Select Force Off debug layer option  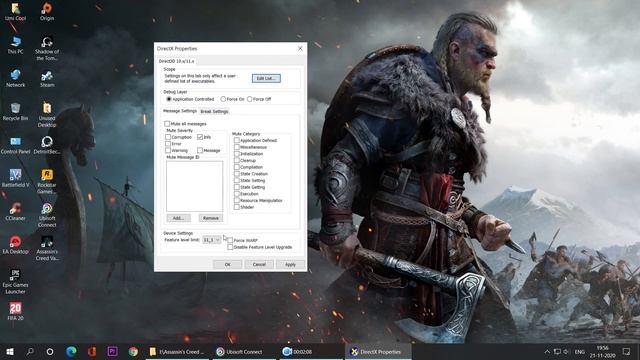[259, 99]
